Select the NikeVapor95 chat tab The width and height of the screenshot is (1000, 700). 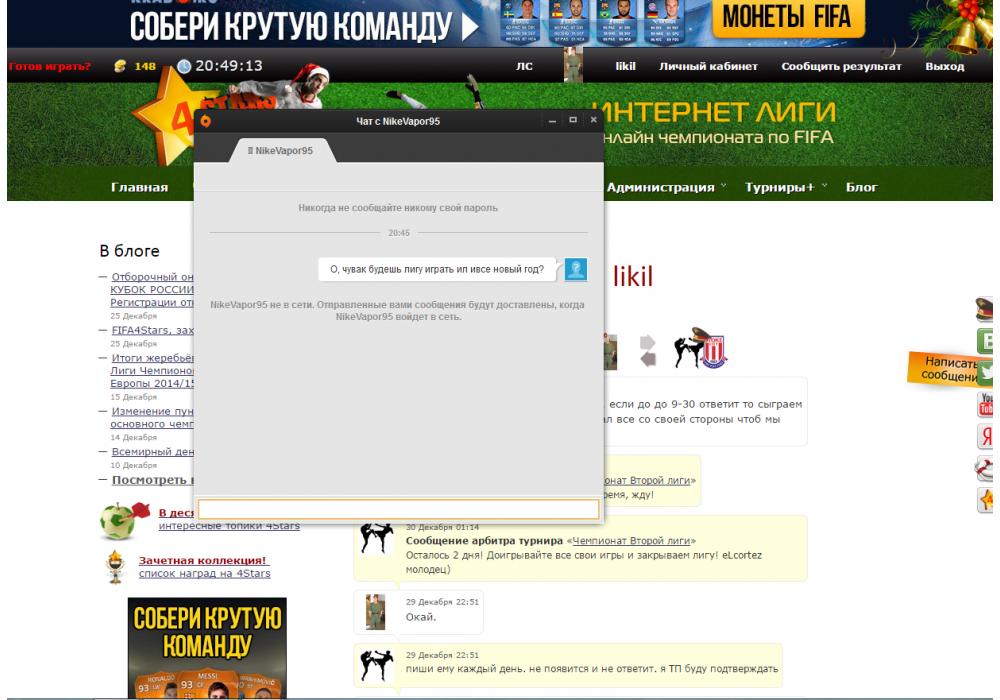coord(281,151)
